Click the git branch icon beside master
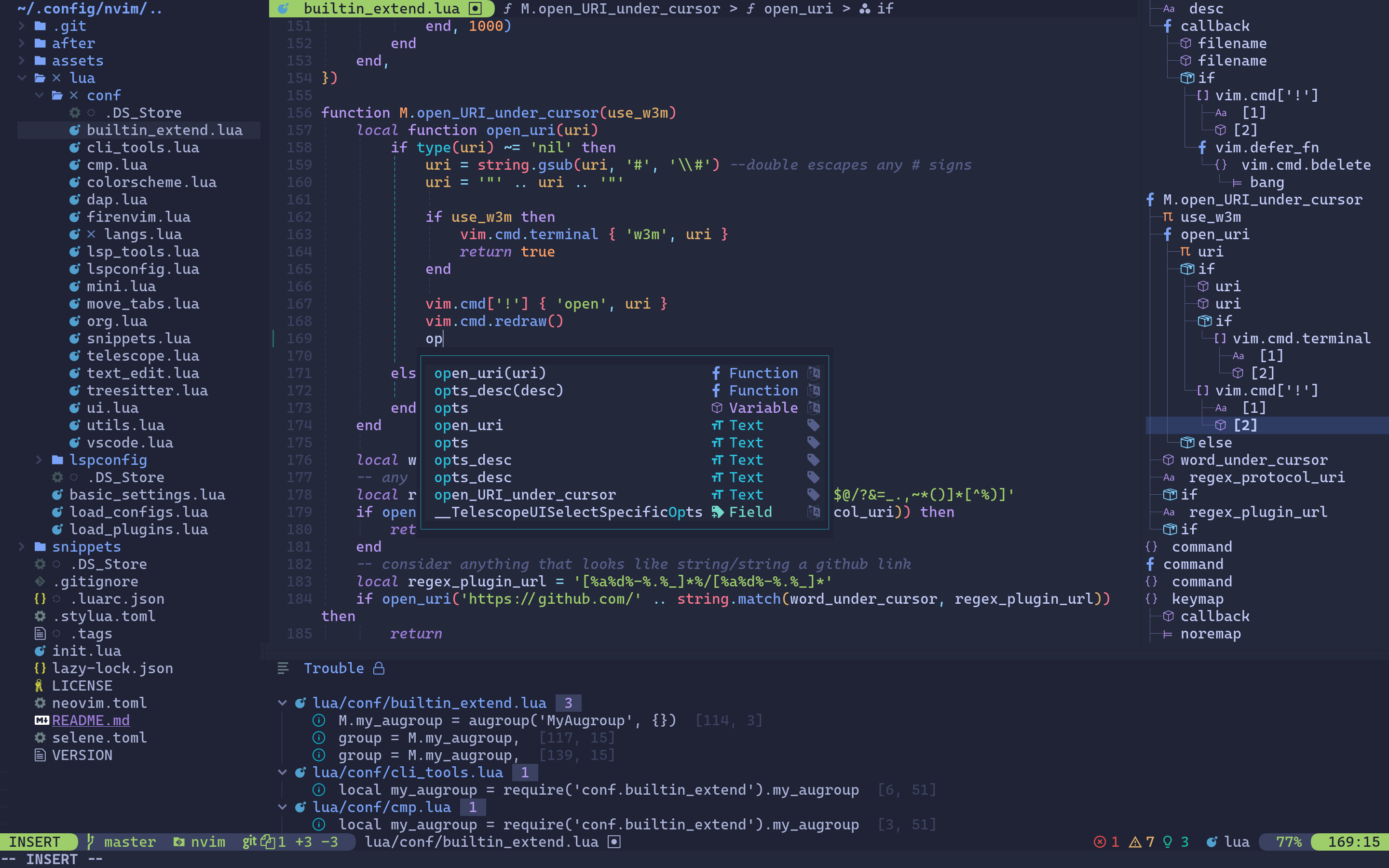Screen dimensions: 1389x868 (90, 842)
